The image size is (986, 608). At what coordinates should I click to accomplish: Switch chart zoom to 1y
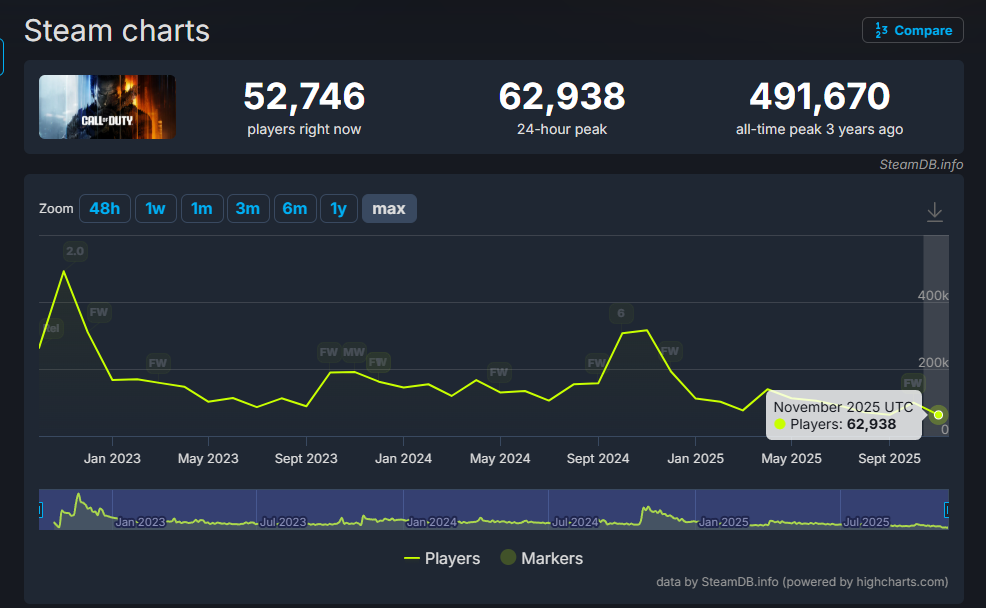point(339,208)
